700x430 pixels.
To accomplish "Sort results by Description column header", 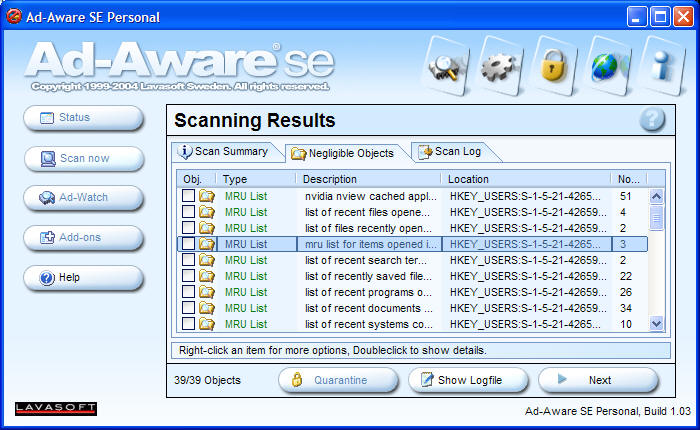I will (370, 179).
